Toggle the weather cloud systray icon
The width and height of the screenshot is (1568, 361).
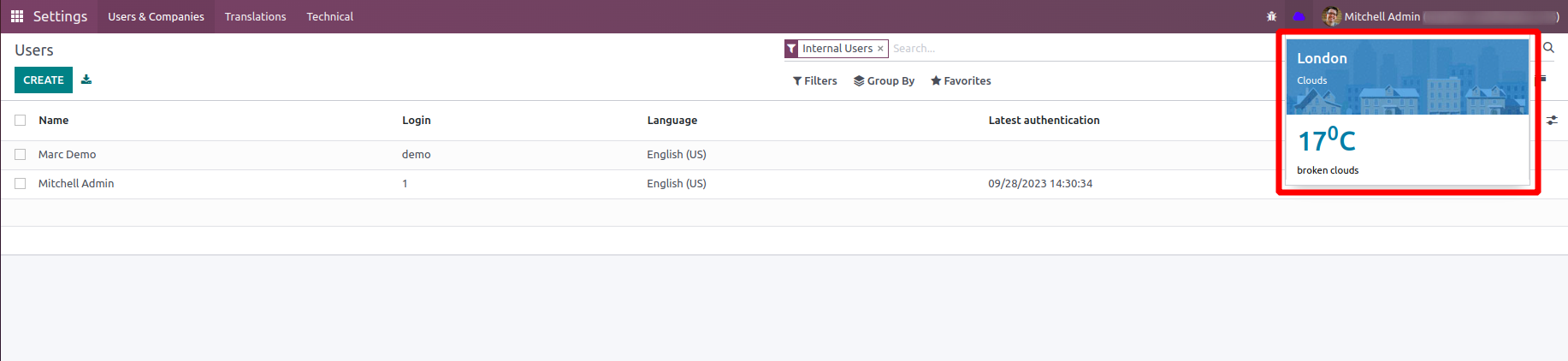point(1299,16)
